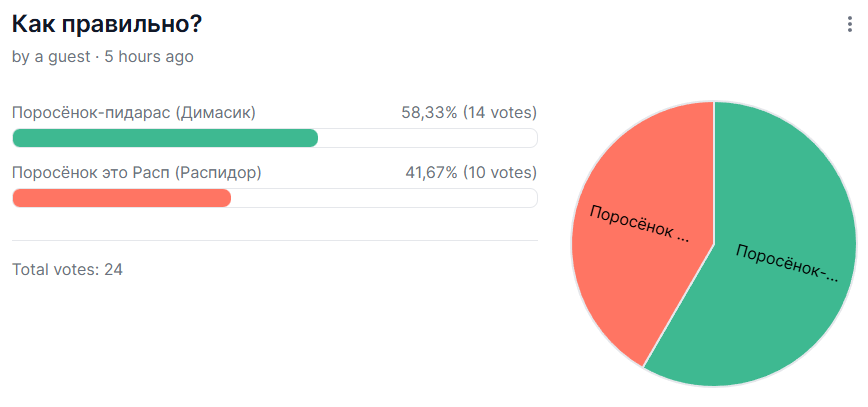Select the first poll option label ending with "(Димасик)"

[x=134, y=114]
